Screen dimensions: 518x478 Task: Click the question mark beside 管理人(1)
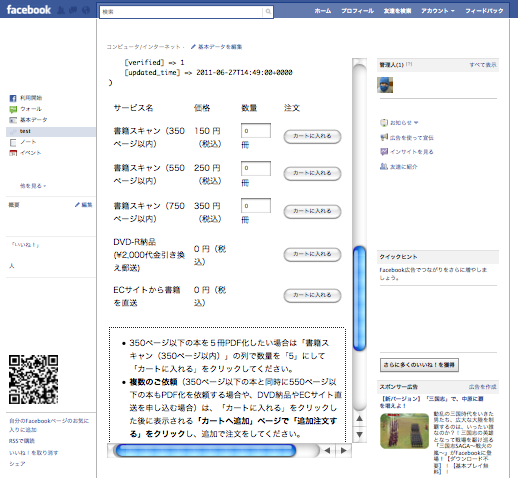[409, 64]
